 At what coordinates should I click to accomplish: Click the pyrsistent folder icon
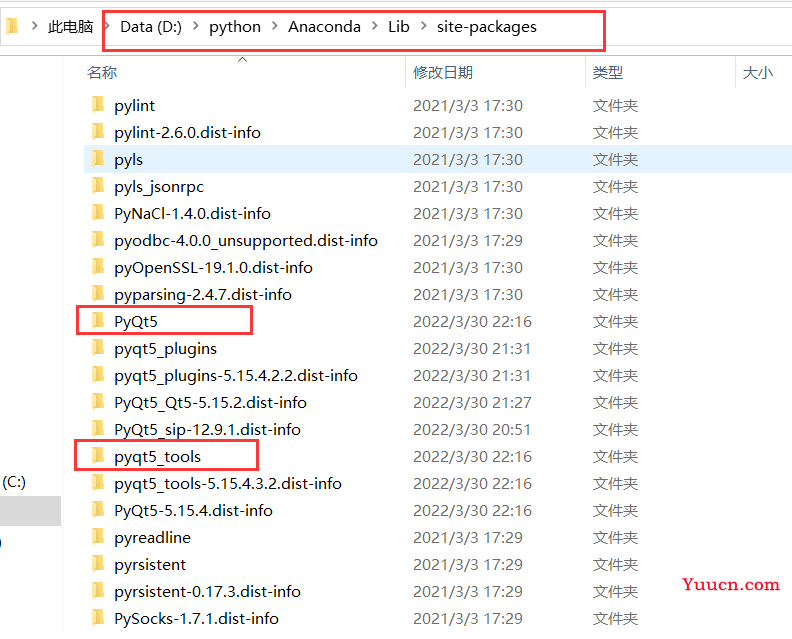(98, 564)
